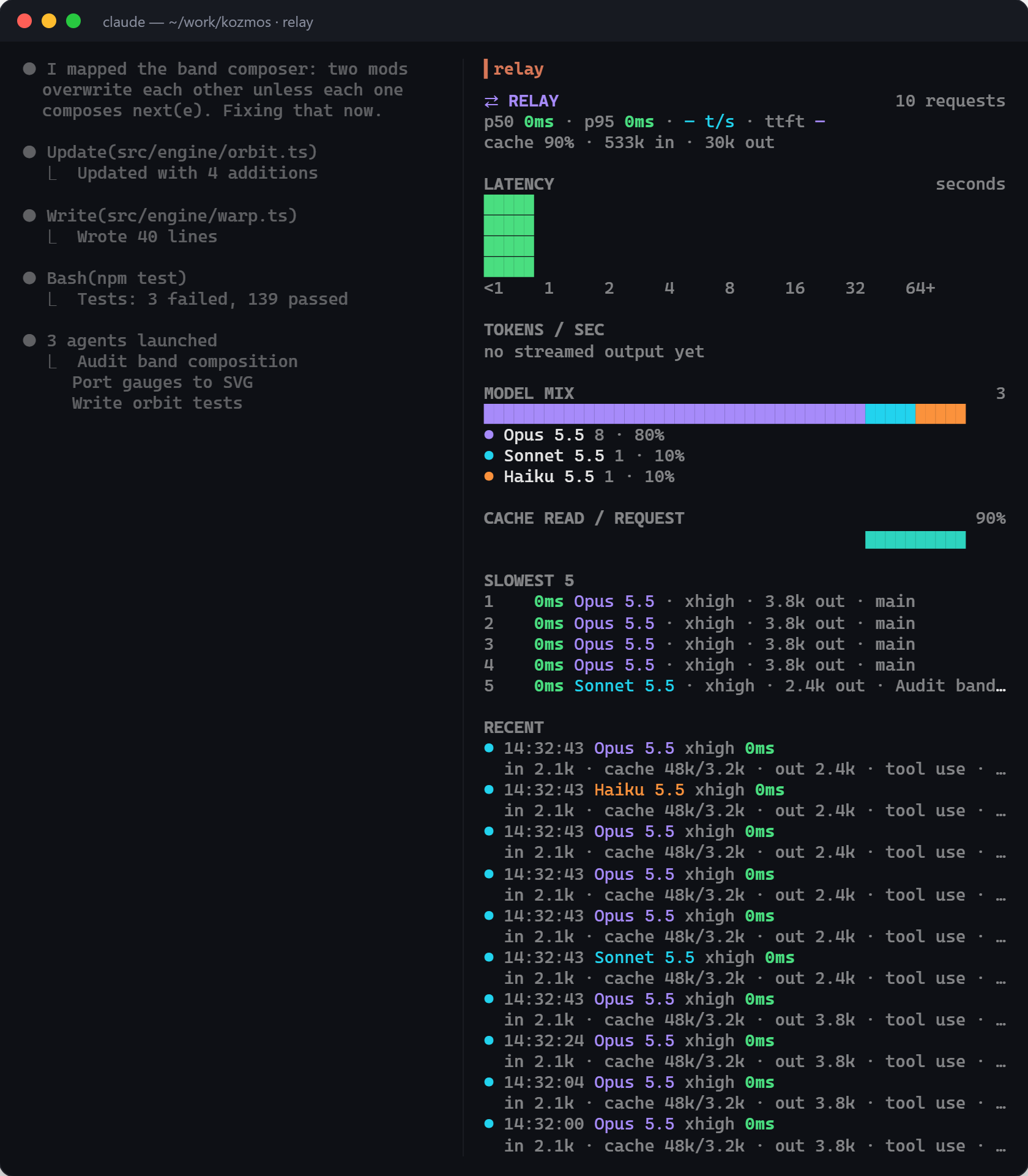Select slowest row 5 Sonnet 5.5 Audit band

(x=745, y=686)
